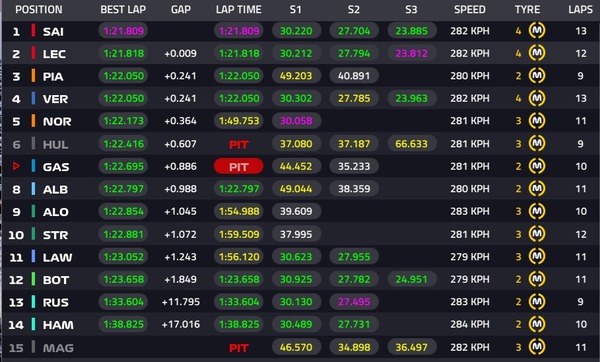Click the red PIT text in HUL row
This screenshot has width=600, height=362.
point(238,144)
